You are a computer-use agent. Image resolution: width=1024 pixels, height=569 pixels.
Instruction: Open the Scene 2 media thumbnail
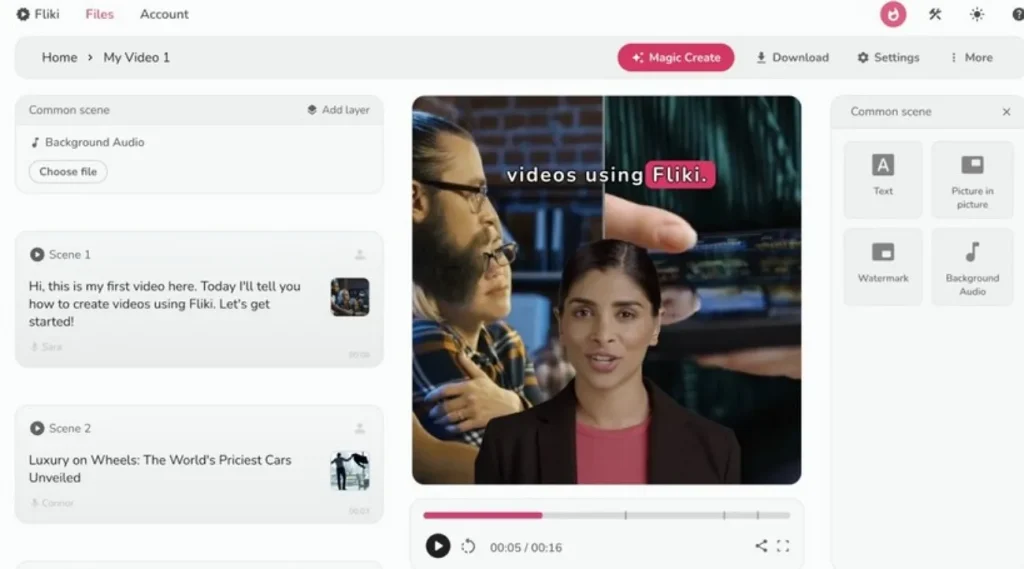click(350, 471)
